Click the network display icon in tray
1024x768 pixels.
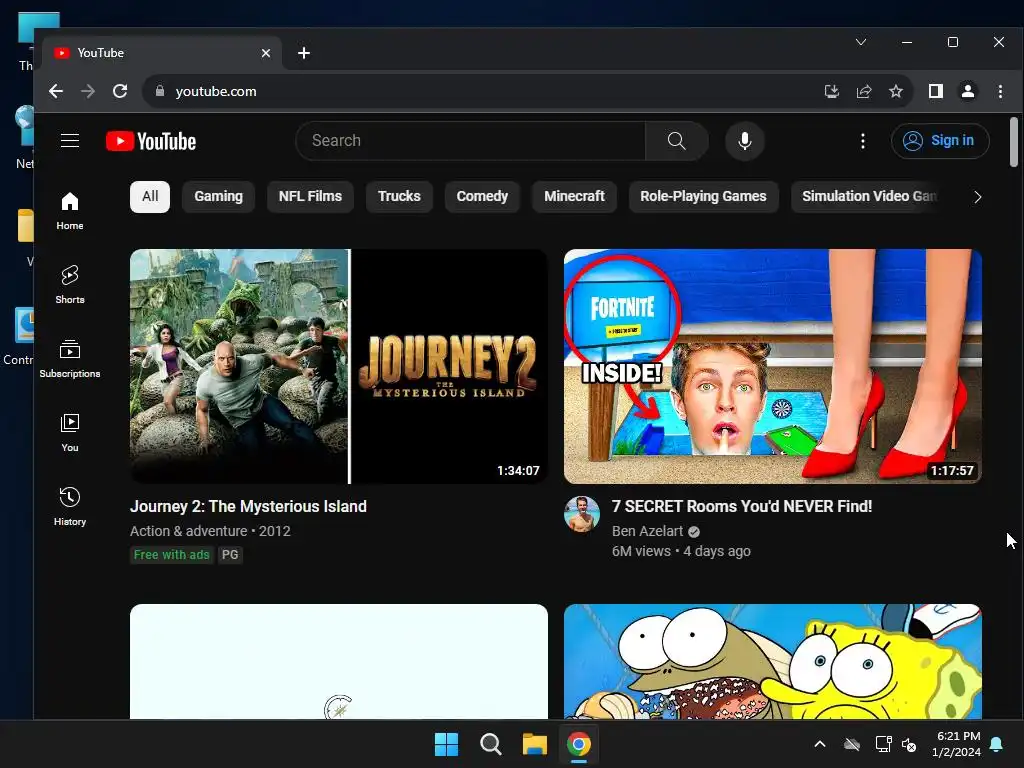point(883,744)
